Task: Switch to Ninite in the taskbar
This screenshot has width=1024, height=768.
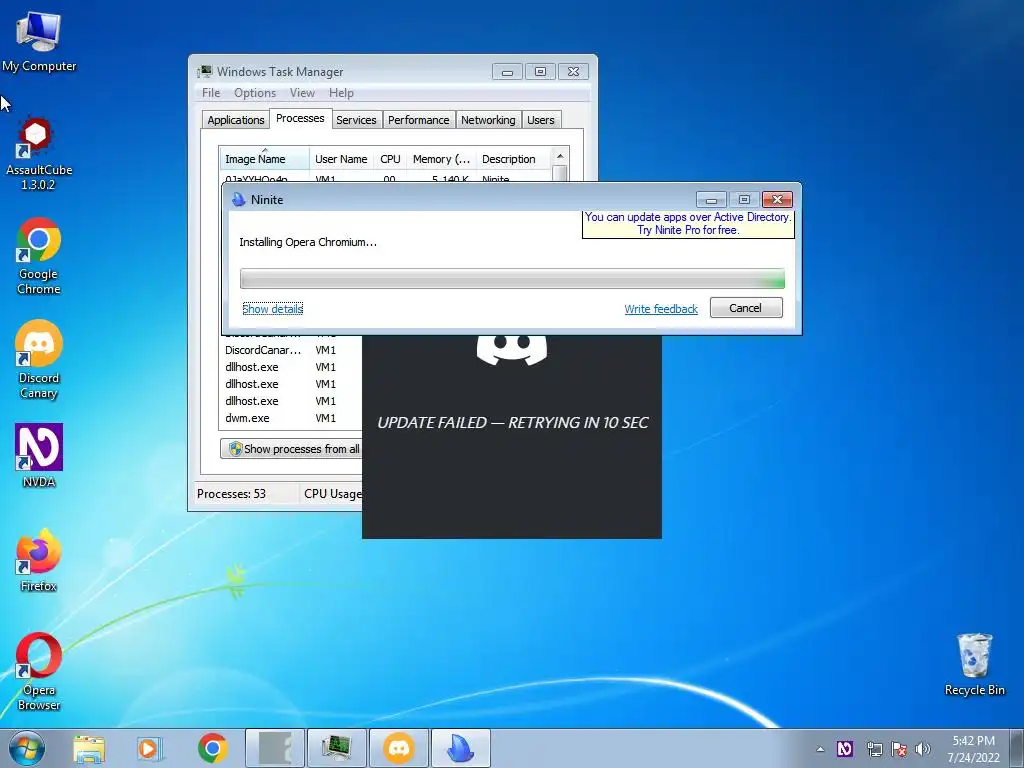Action: [460, 748]
